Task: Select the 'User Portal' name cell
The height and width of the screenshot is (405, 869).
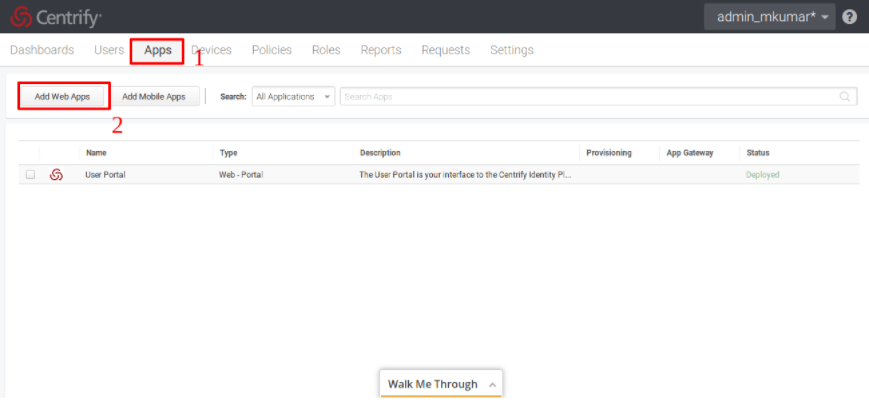Action: 105,175
